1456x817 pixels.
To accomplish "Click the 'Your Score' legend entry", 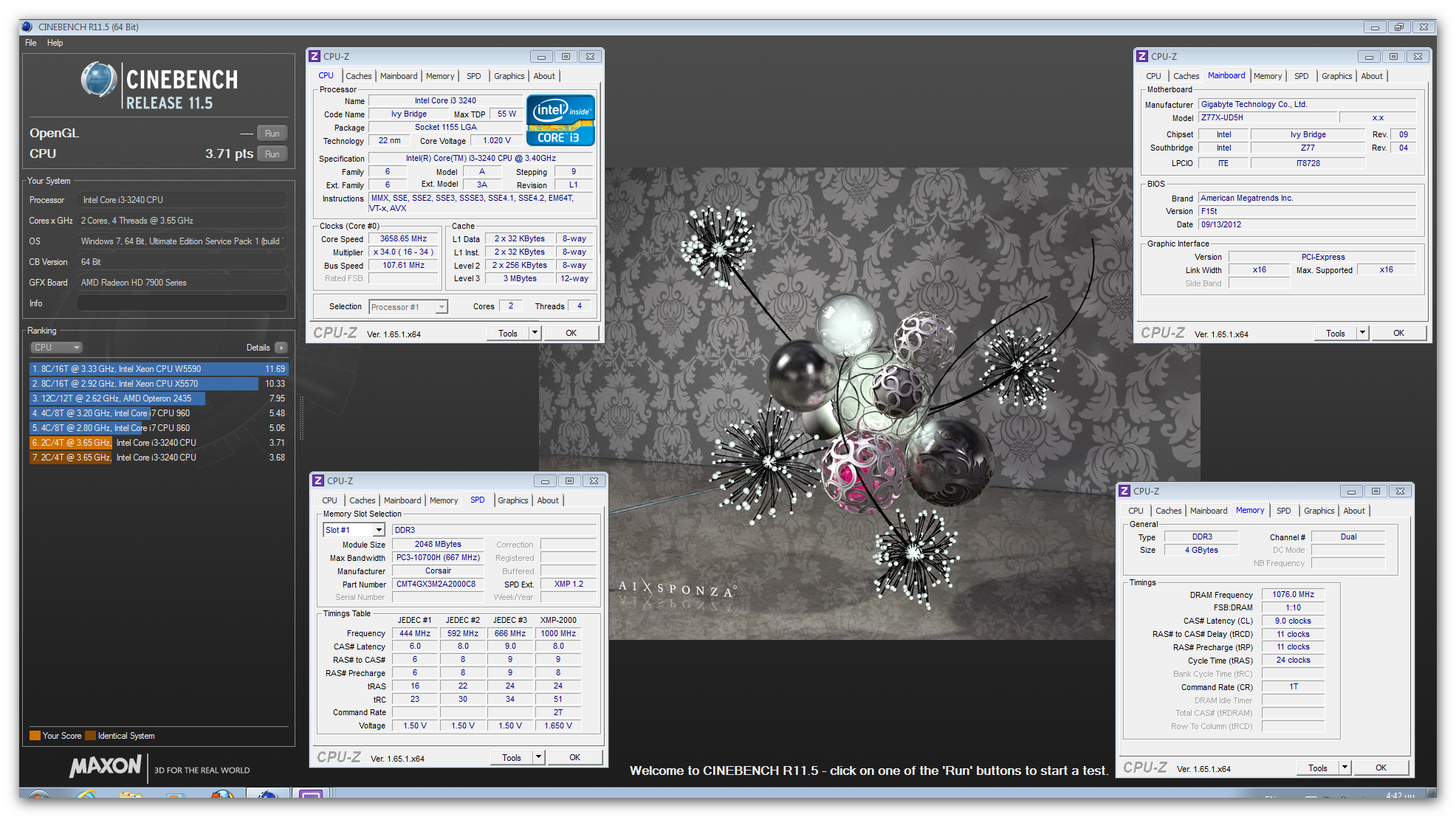I will [x=55, y=736].
